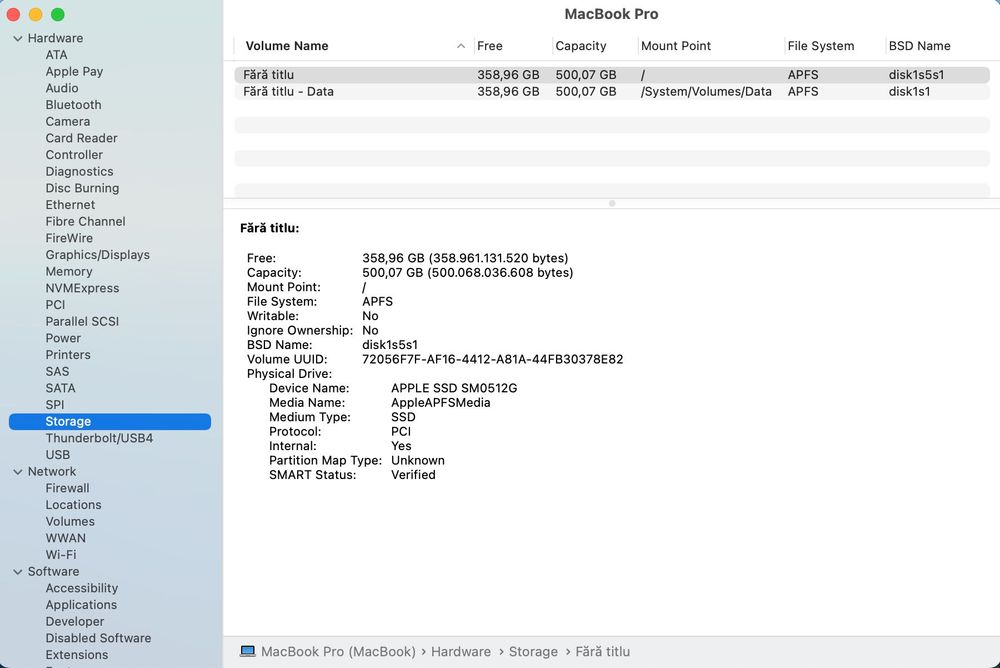Select Printers in the sidebar
Image resolution: width=1000 pixels, height=668 pixels.
68,355
